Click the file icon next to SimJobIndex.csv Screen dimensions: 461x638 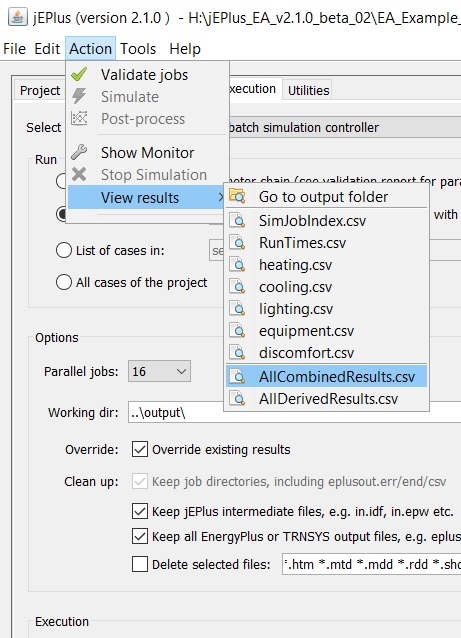pyautogui.click(x=237, y=220)
